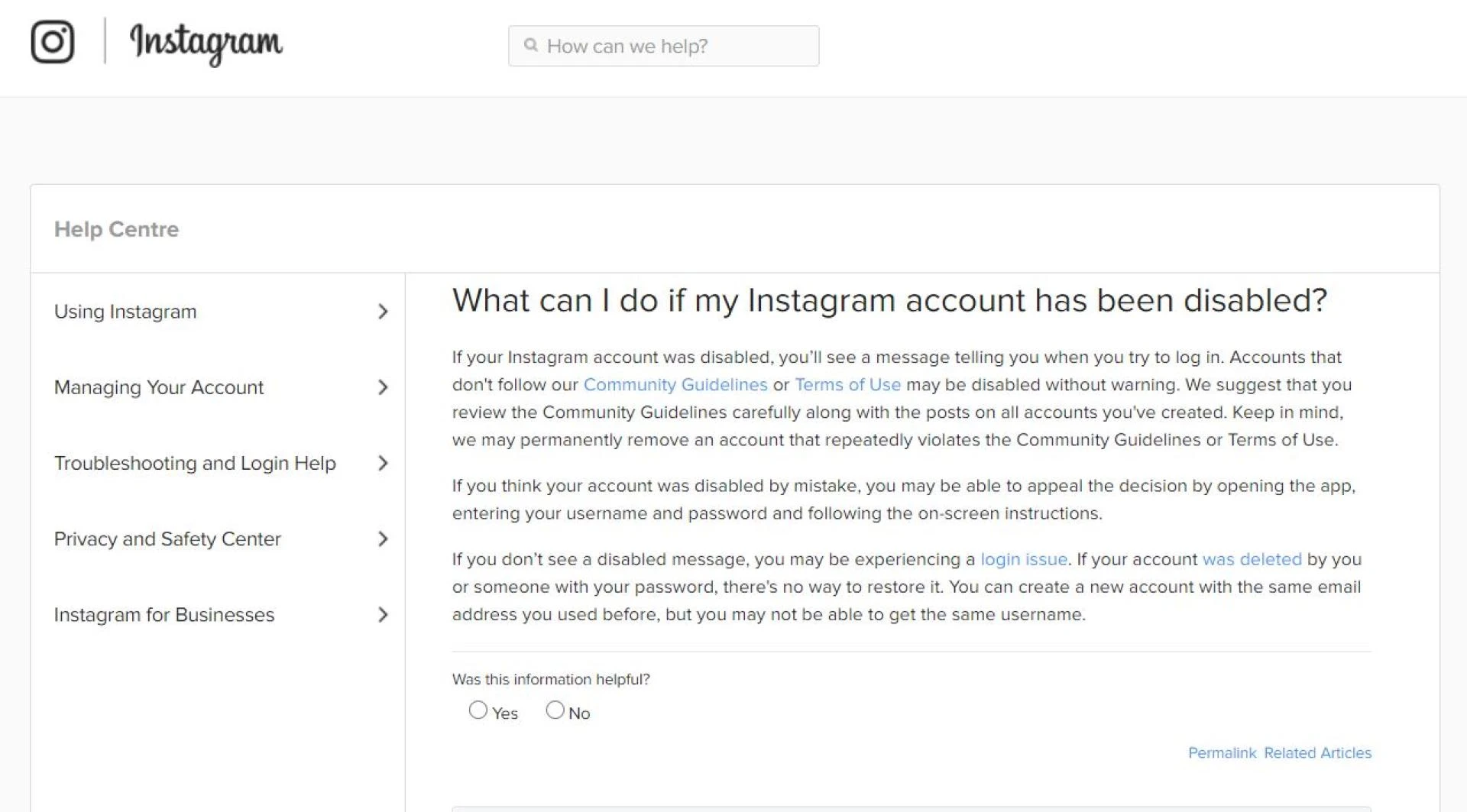
Task: Expand Instagram for Businesses chevron
Action: [383, 615]
